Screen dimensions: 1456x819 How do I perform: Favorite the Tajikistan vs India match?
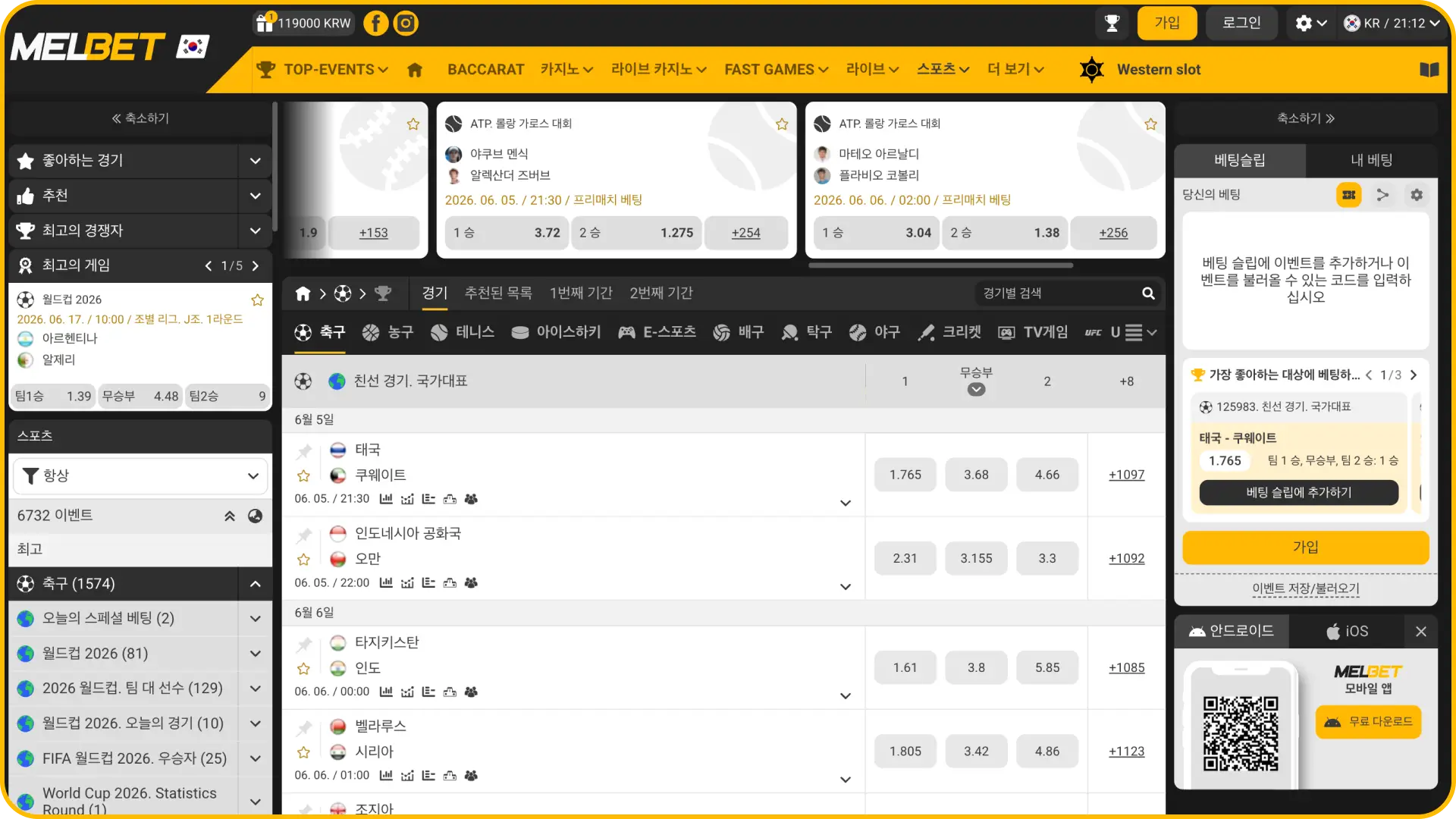point(303,668)
